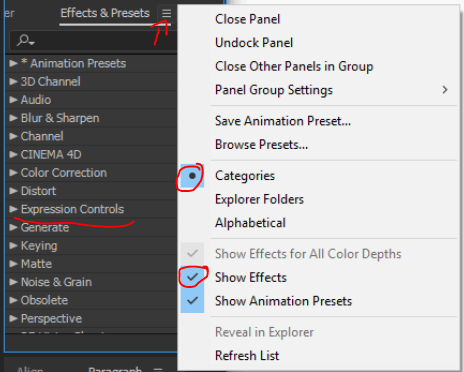Expand the Distort effects group
This screenshot has height=372, width=464.
pos(13,191)
